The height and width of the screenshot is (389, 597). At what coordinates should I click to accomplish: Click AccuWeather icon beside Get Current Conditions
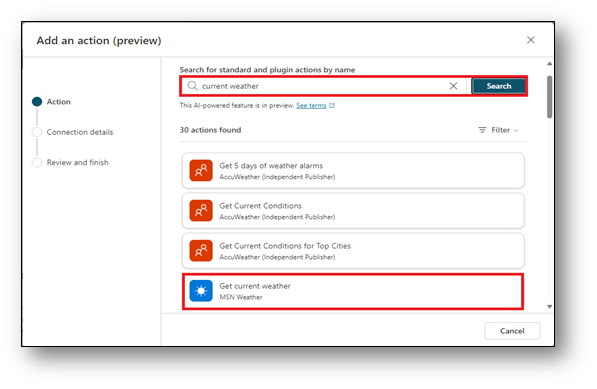tap(201, 211)
